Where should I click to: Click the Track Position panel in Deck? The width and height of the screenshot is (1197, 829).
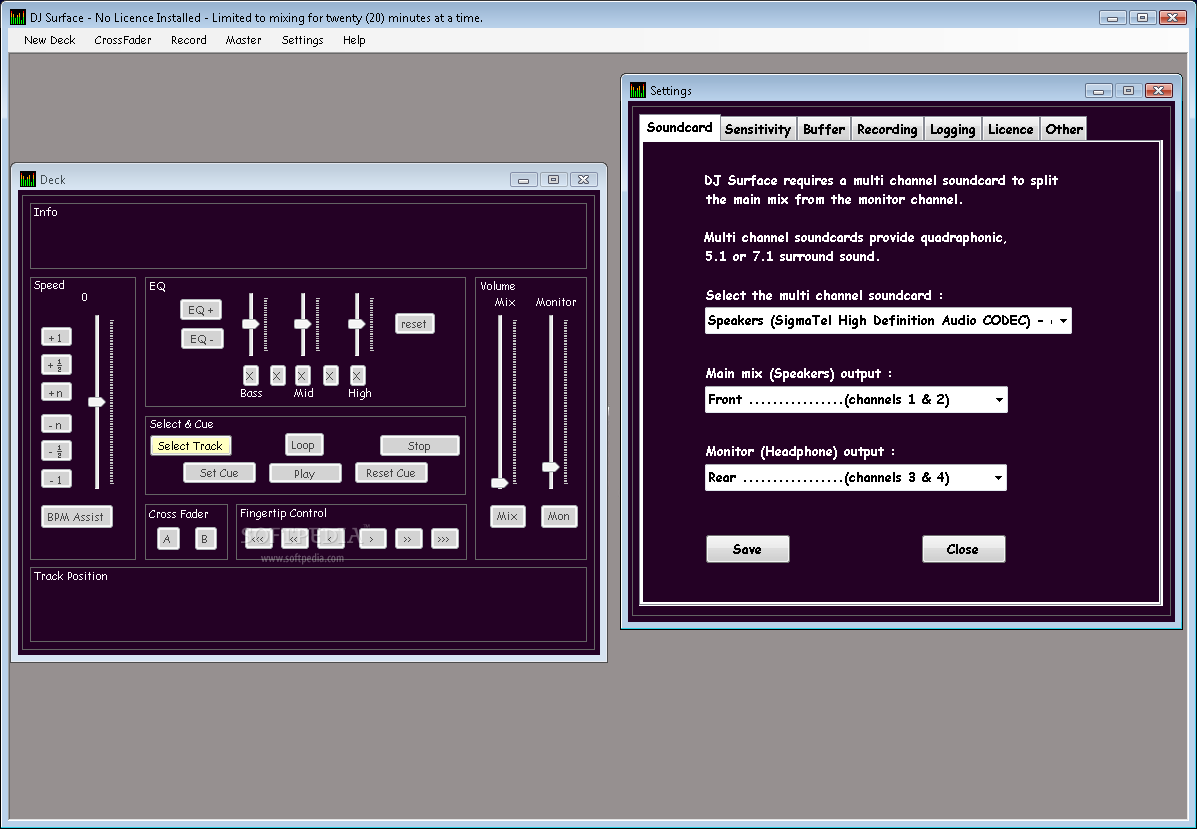click(308, 605)
